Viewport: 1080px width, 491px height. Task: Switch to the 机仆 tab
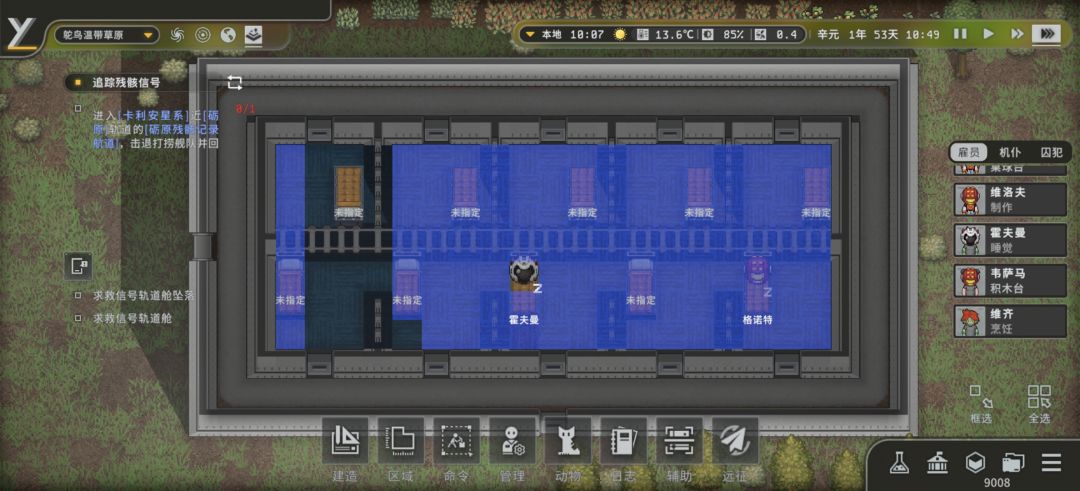[x=1010, y=153]
